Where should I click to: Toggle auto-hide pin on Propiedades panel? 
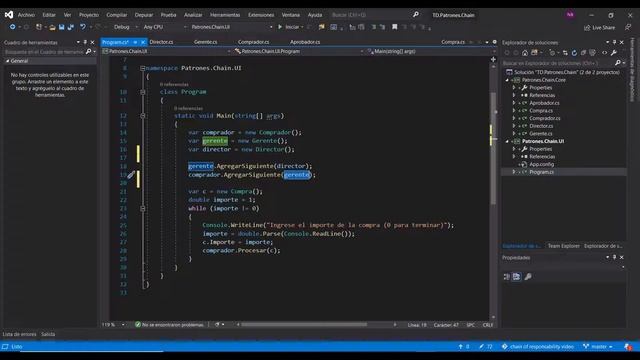tap(614, 257)
